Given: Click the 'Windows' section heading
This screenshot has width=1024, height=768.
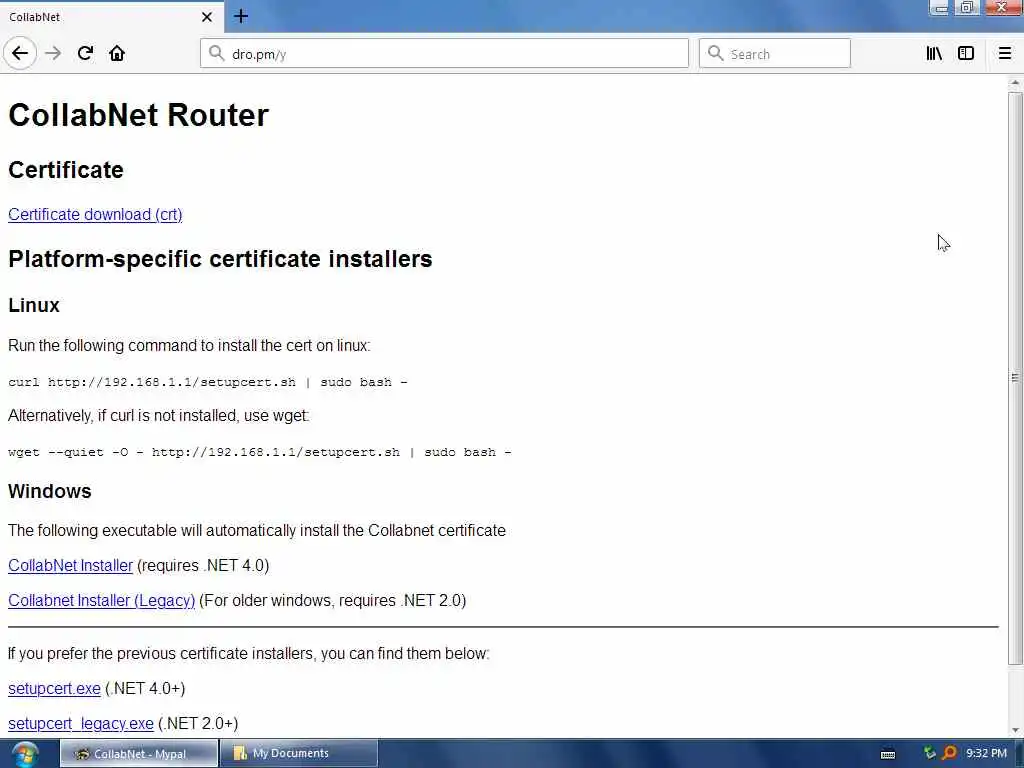Looking at the screenshot, I should (50, 492).
